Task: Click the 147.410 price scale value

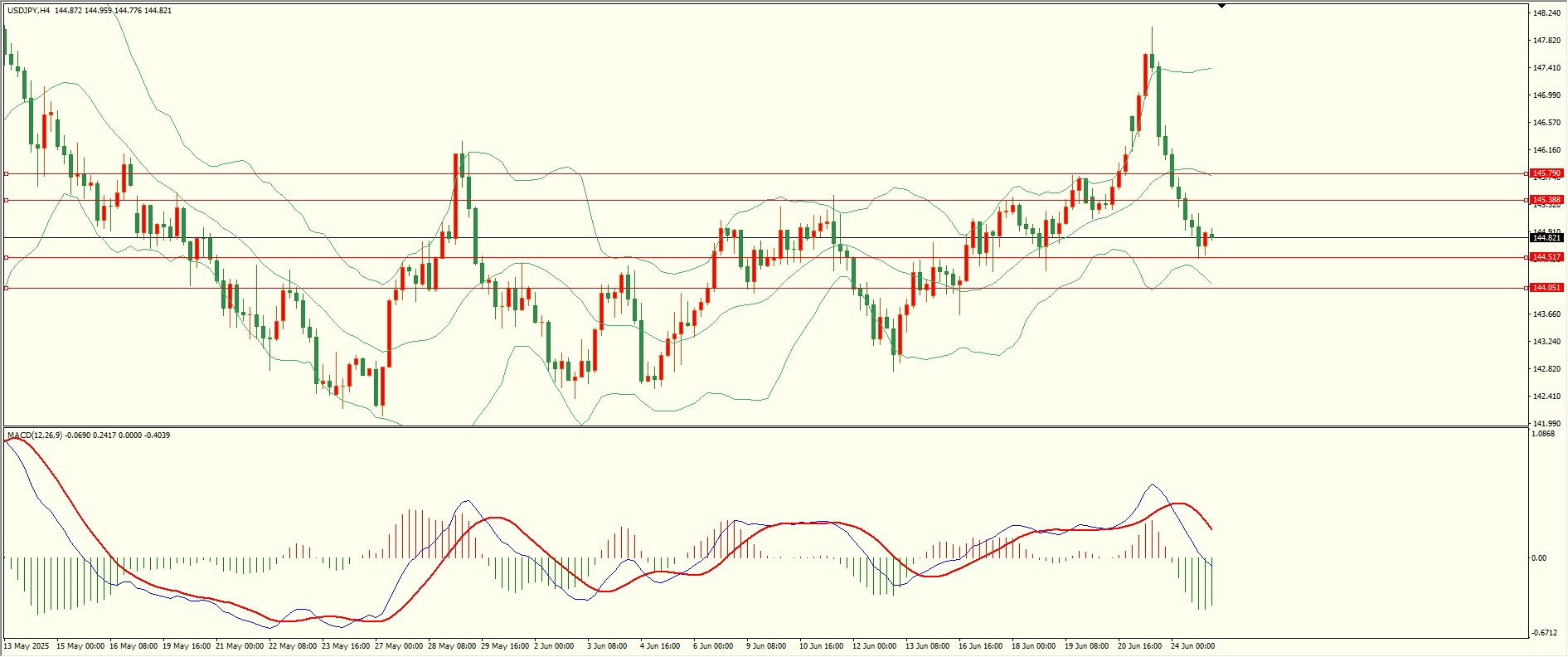Action: [x=1546, y=68]
